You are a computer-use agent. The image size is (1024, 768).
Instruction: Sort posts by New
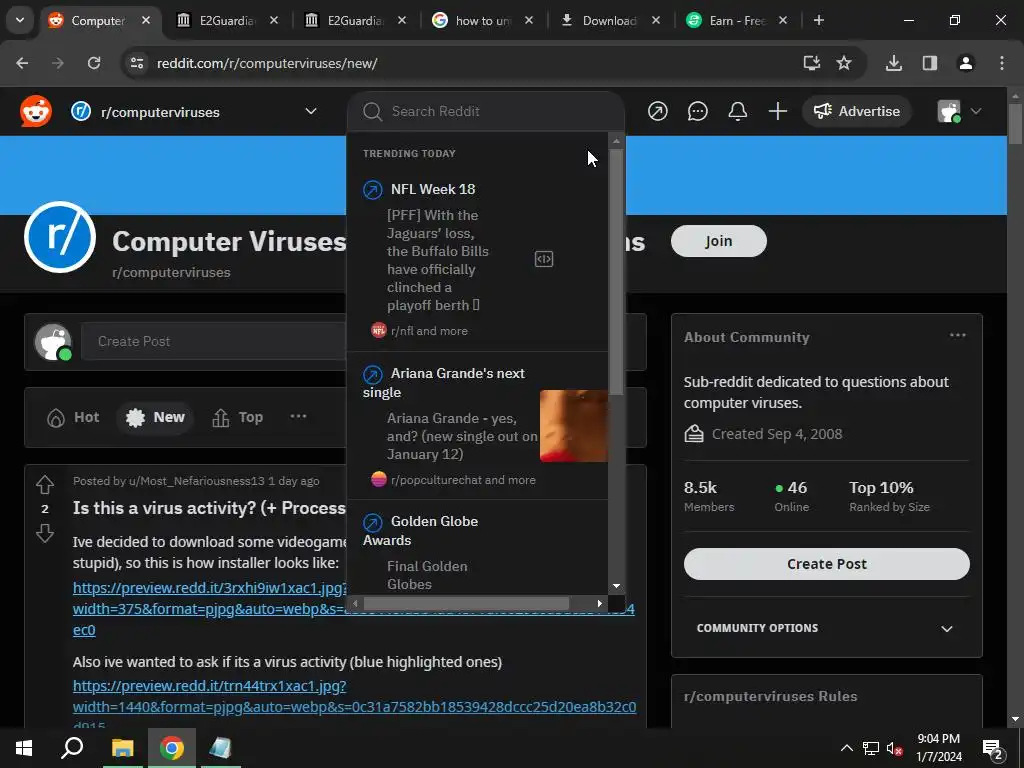point(155,417)
